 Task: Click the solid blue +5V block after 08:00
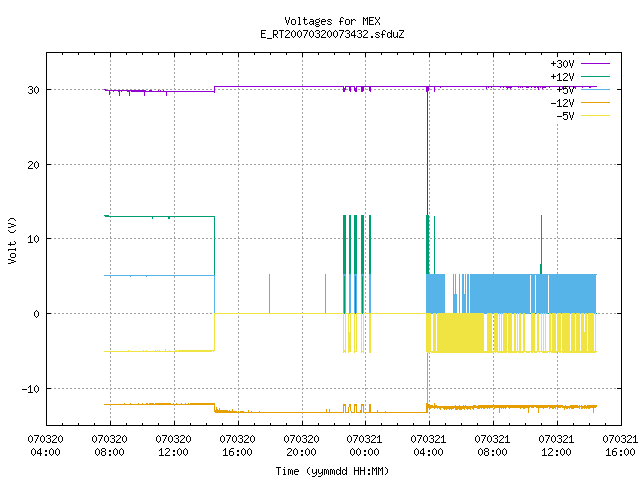[500, 294]
